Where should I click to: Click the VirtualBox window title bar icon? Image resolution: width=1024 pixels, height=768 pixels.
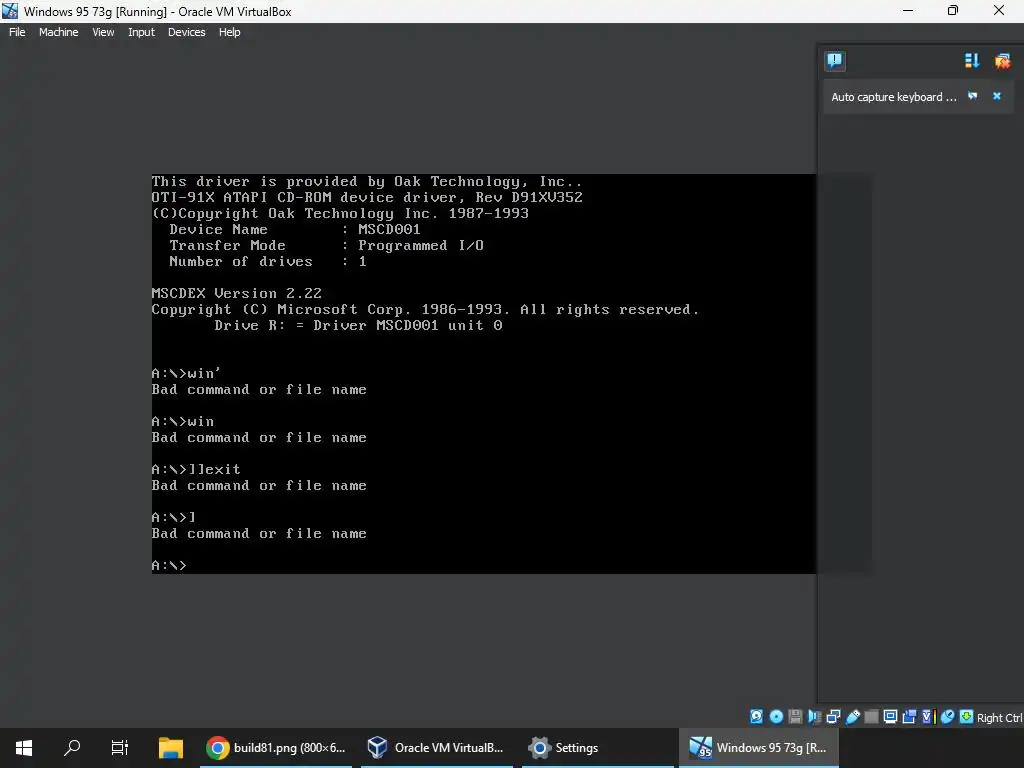pos(10,11)
